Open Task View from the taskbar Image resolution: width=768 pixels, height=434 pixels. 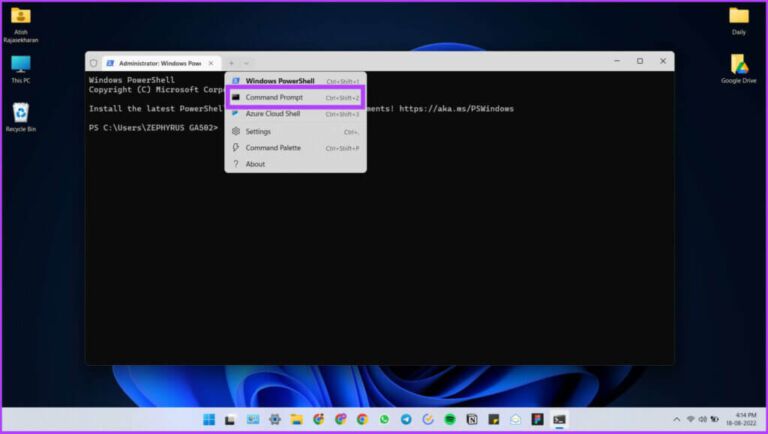[x=230, y=419]
